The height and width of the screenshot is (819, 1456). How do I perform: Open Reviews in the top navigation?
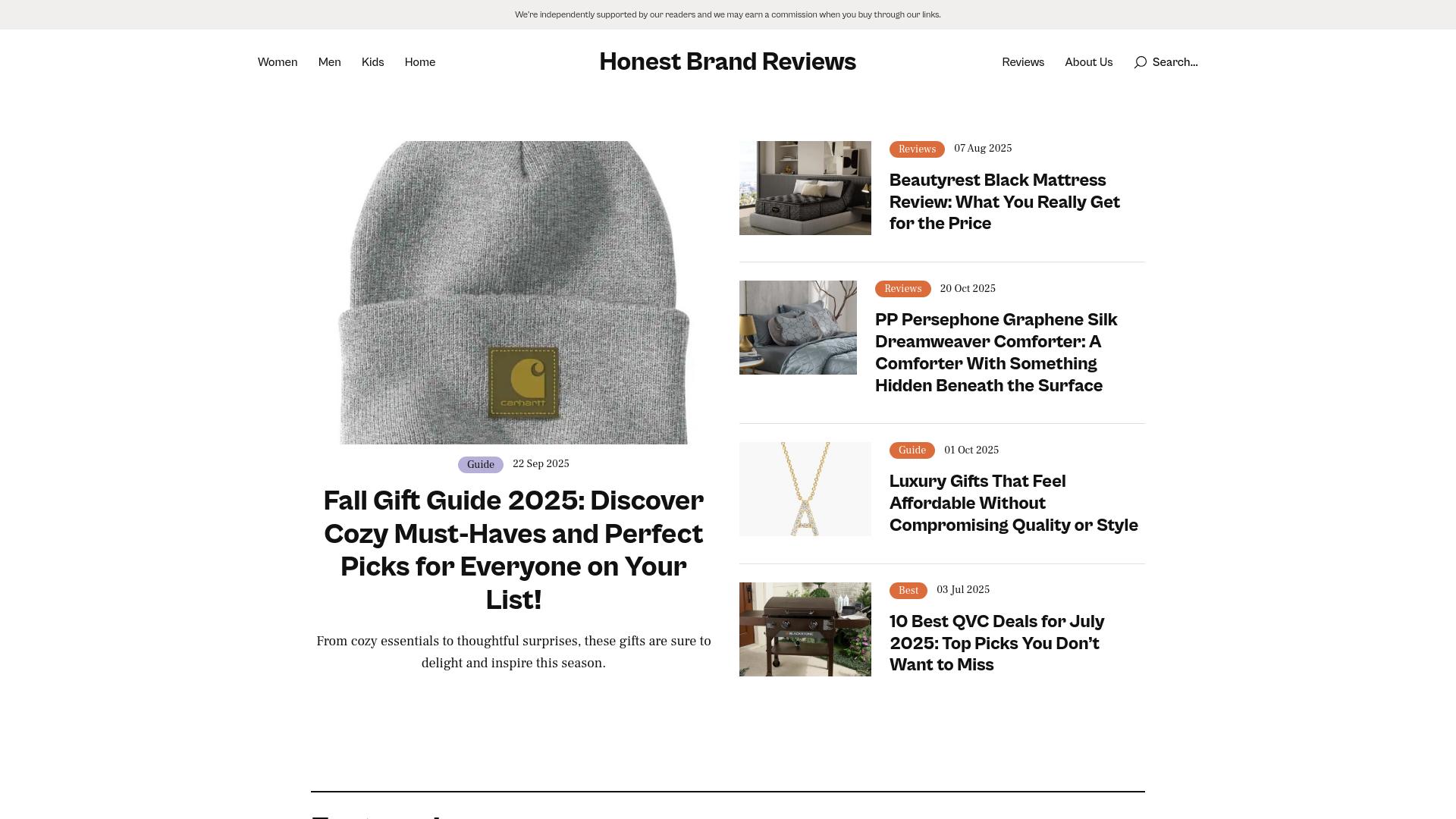1022,62
